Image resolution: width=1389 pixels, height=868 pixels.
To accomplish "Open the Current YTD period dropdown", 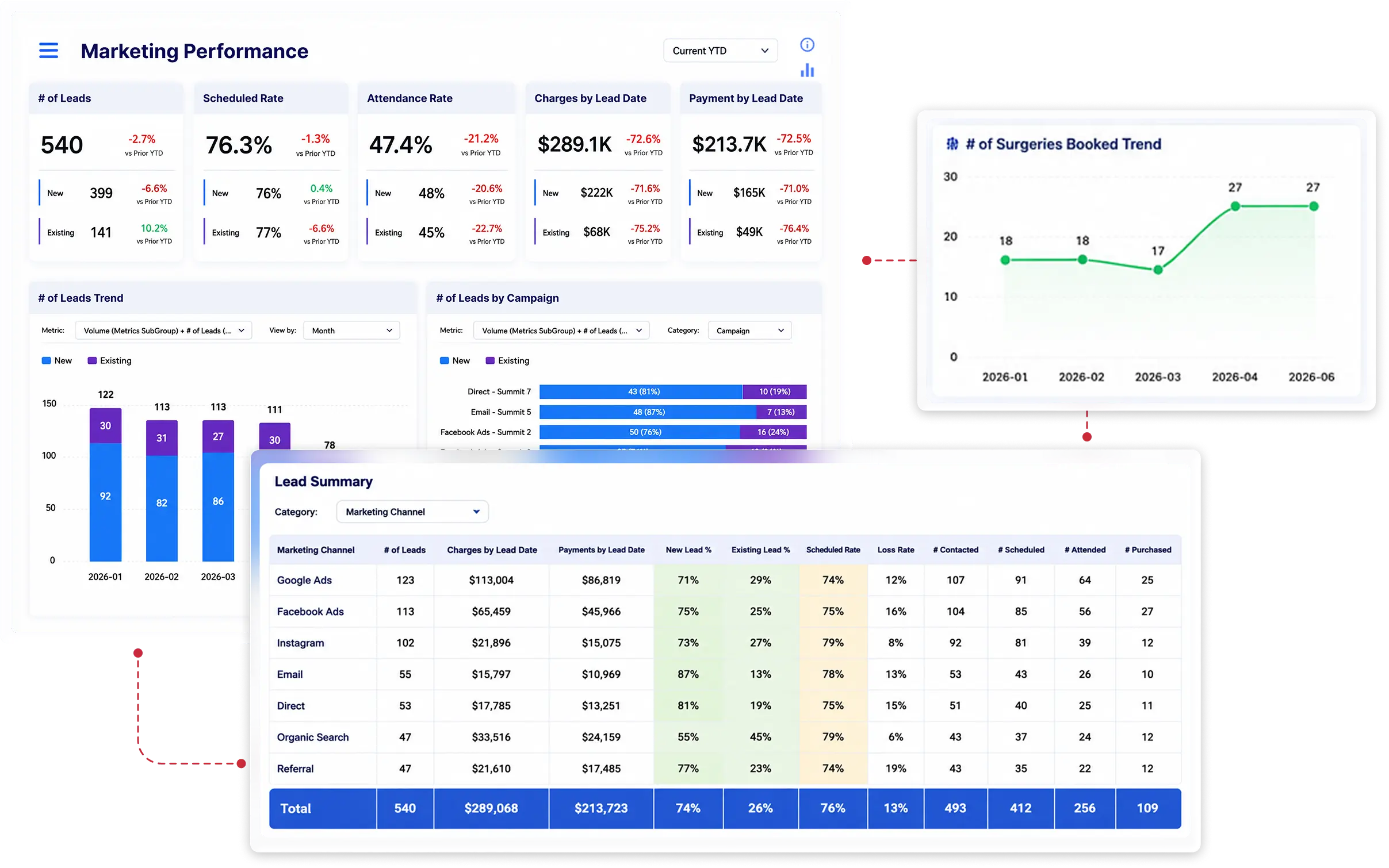I will 720,51.
